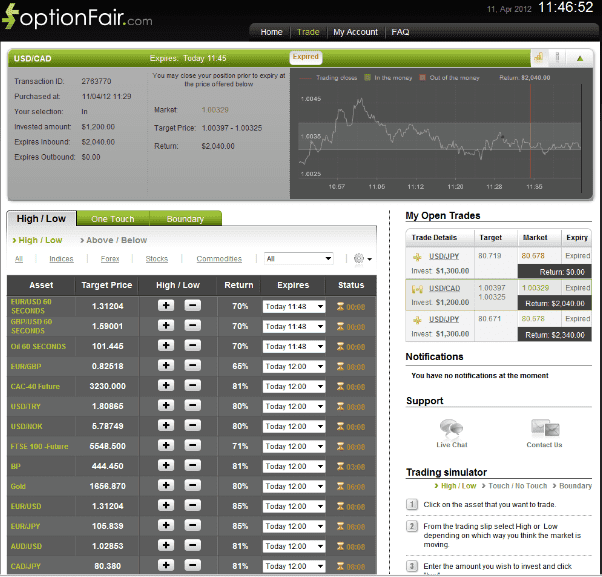The width and height of the screenshot is (602, 577).
Task: Select the High / Low main tab
Action: click(x=41, y=218)
